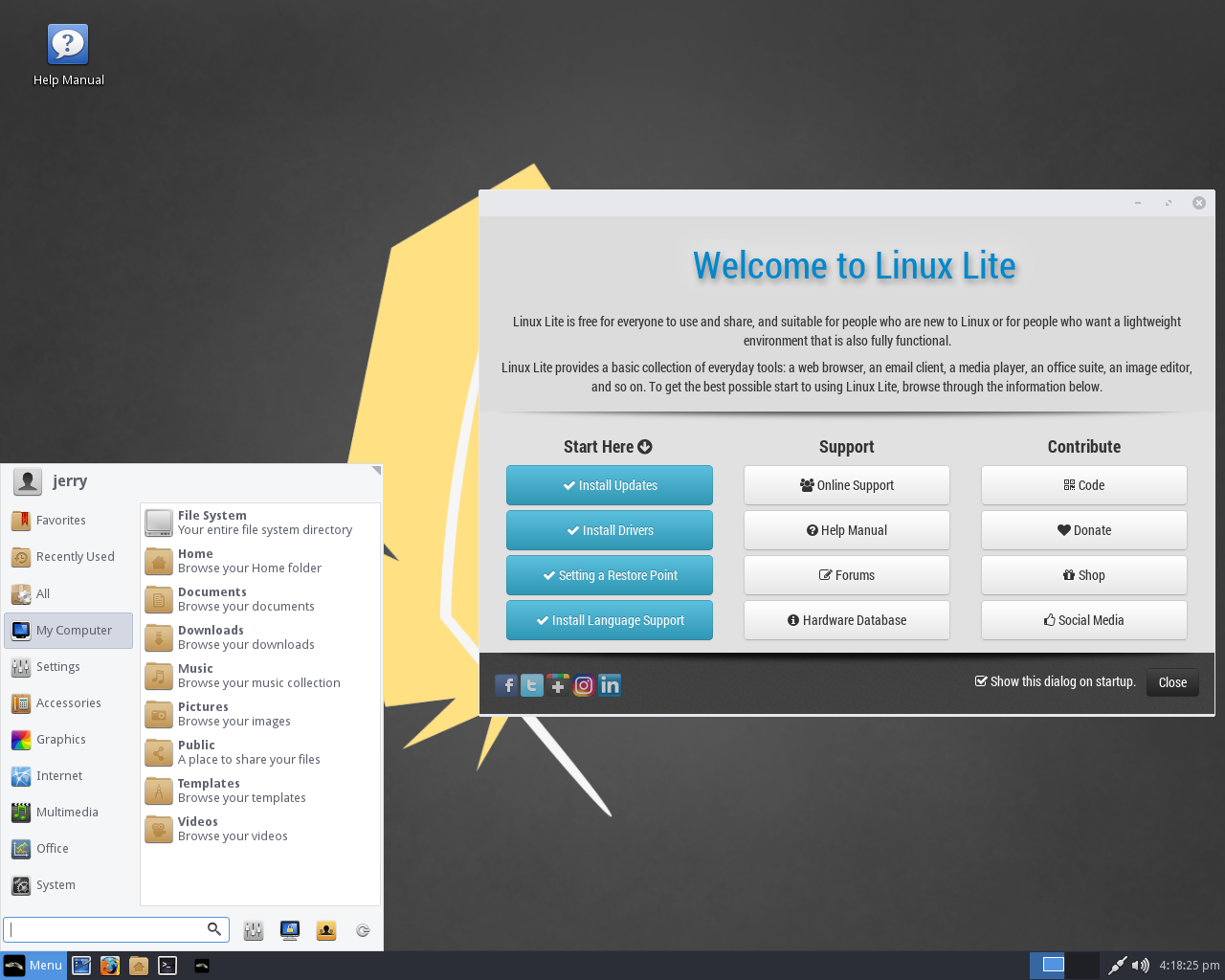Click the Instagram icon in Welcome dialog

tap(584, 684)
